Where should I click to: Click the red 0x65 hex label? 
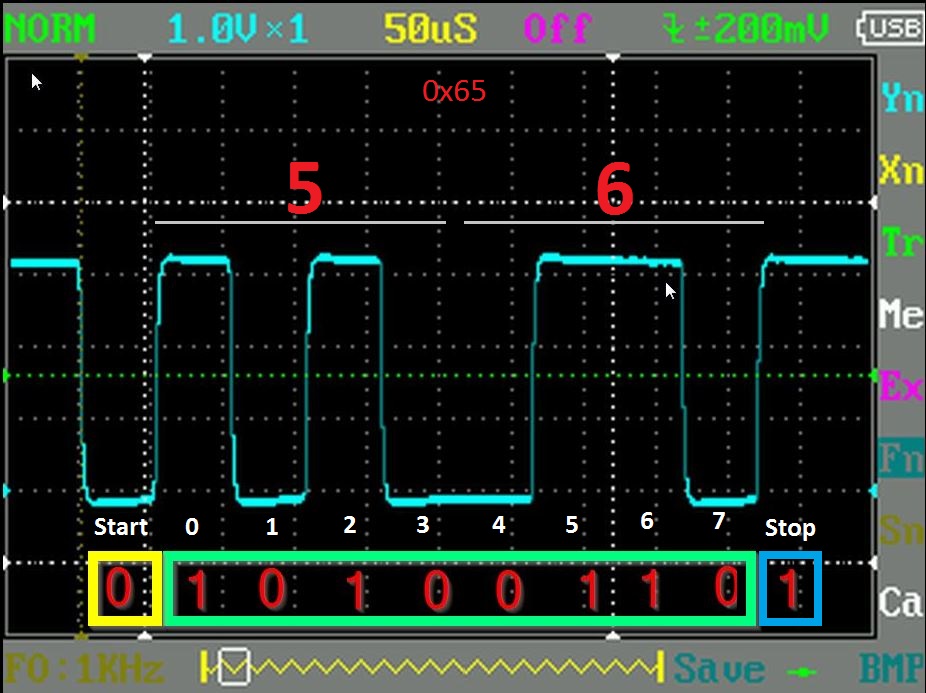point(454,91)
